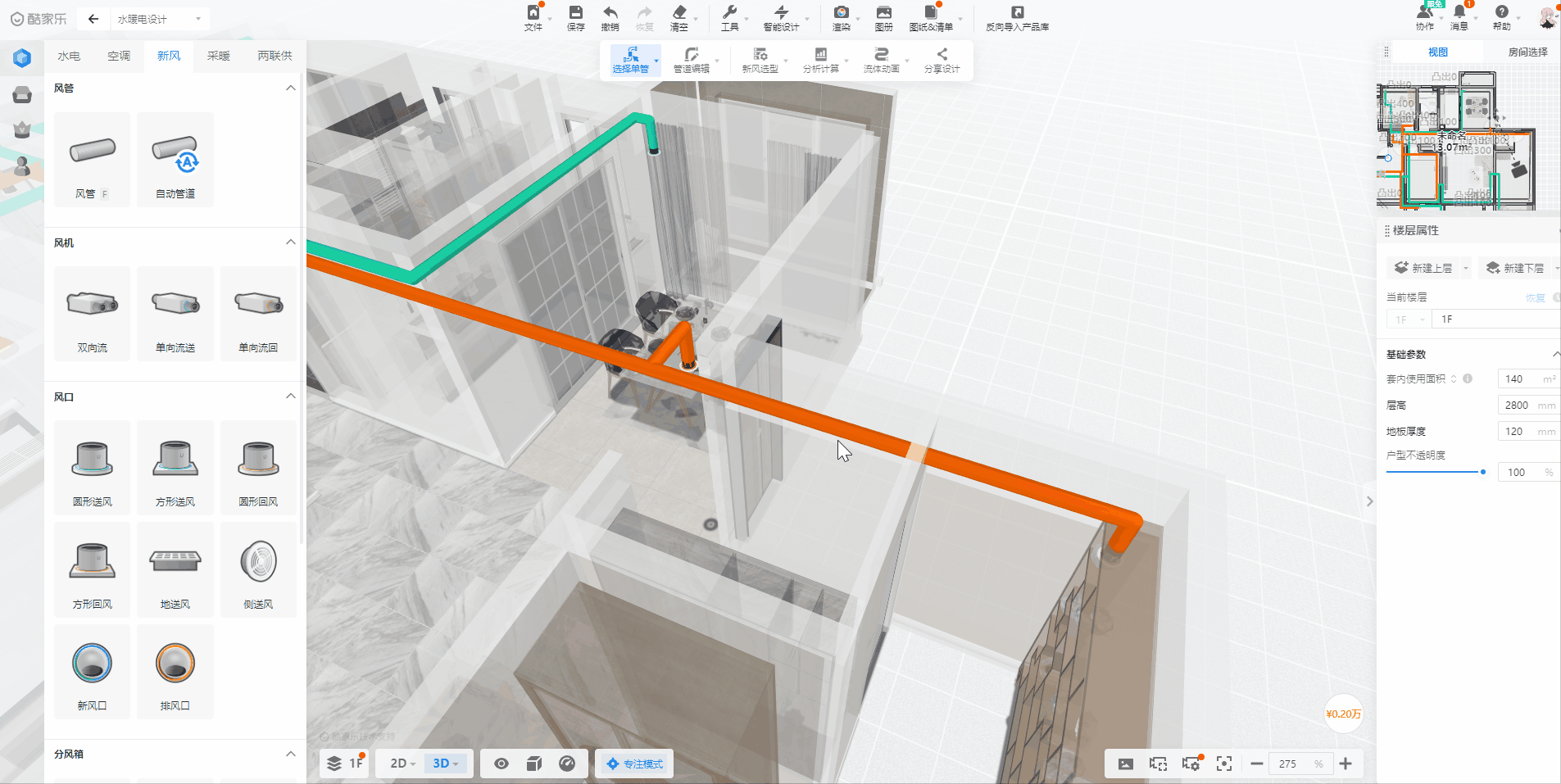Choose the 自动管道 auto duct tool

(175, 161)
